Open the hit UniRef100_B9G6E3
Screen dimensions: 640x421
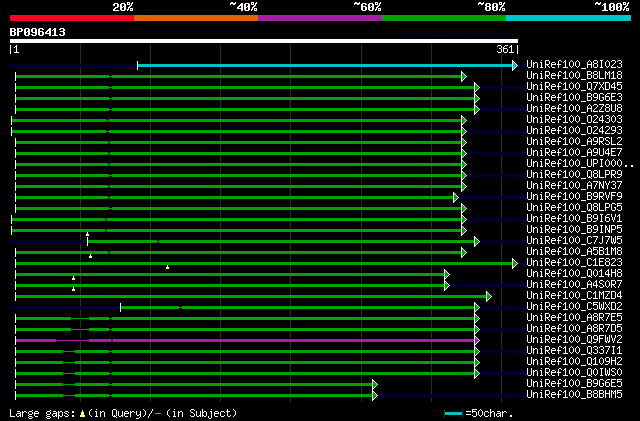[x=574, y=98]
